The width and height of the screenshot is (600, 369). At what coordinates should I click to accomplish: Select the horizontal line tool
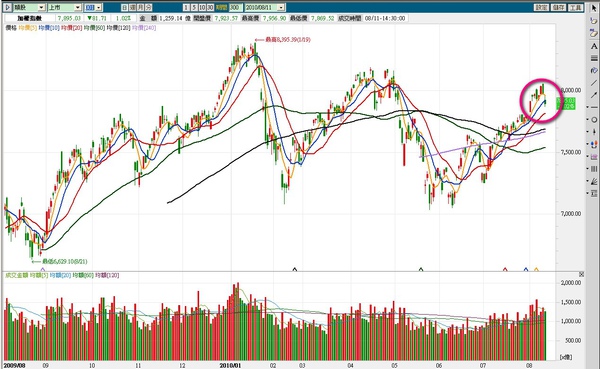coord(594,107)
